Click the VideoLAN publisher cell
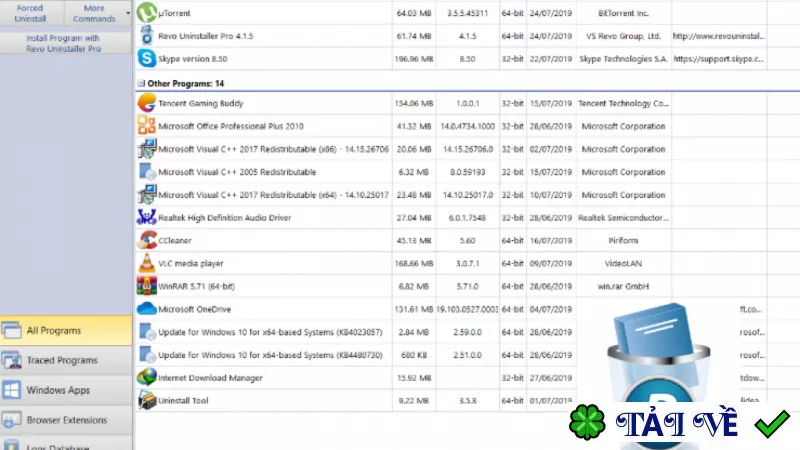 click(623, 263)
